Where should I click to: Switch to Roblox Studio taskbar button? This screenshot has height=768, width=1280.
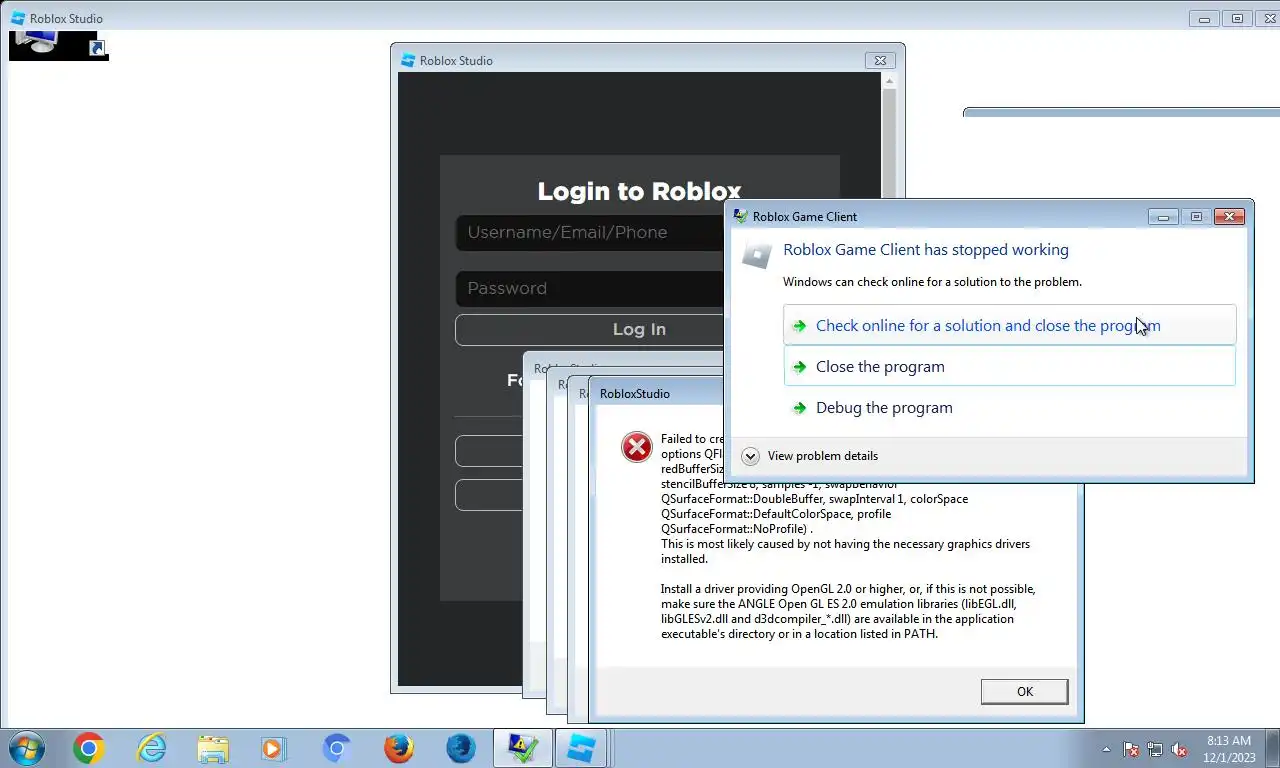coord(581,748)
